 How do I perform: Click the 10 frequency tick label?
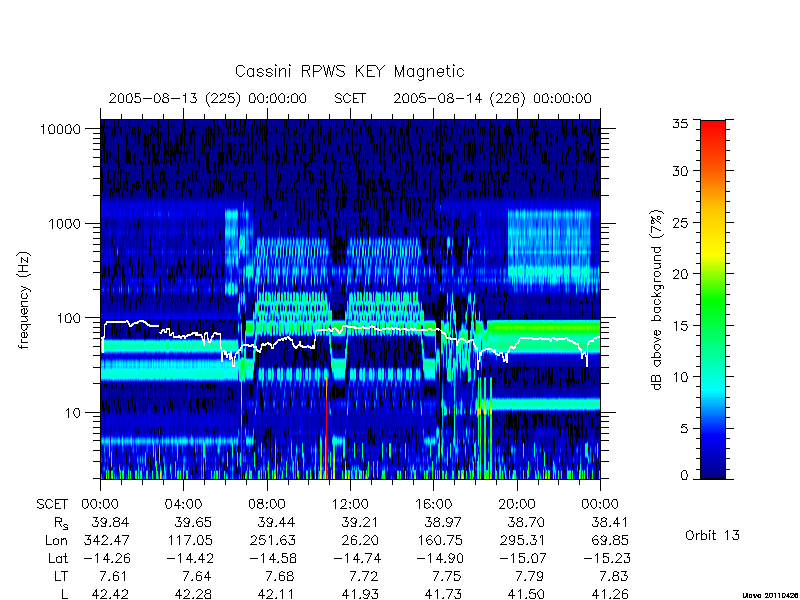tap(73, 413)
